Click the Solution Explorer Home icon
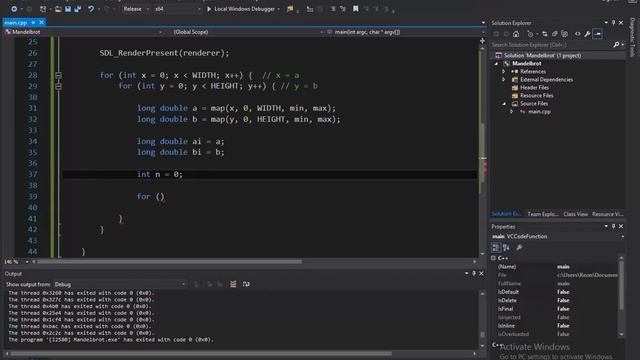 (516, 34)
